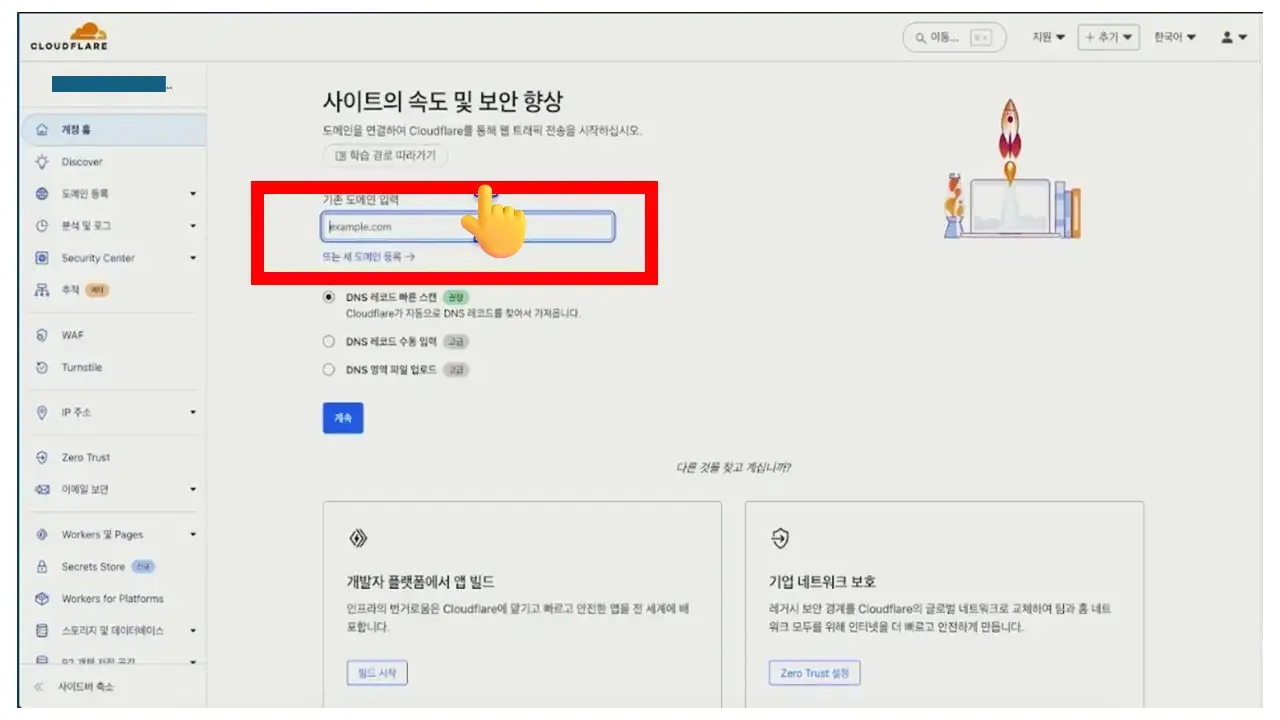Click the 기업 네트워크 보호 shield icon
The height and width of the screenshot is (720, 1280).
[x=780, y=539]
